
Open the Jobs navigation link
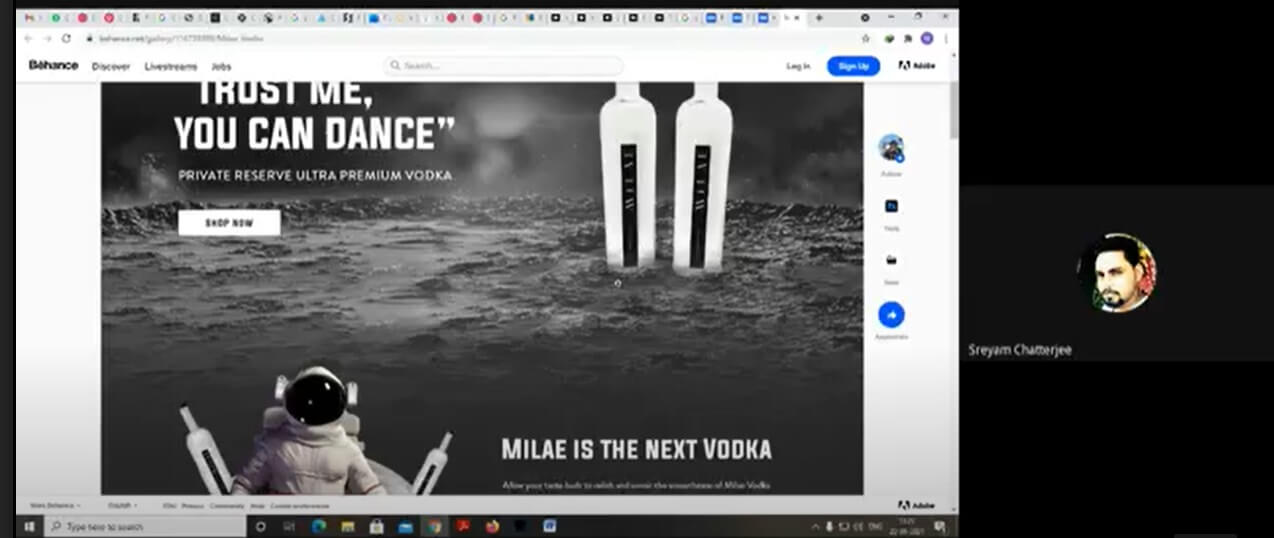coord(221,67)
